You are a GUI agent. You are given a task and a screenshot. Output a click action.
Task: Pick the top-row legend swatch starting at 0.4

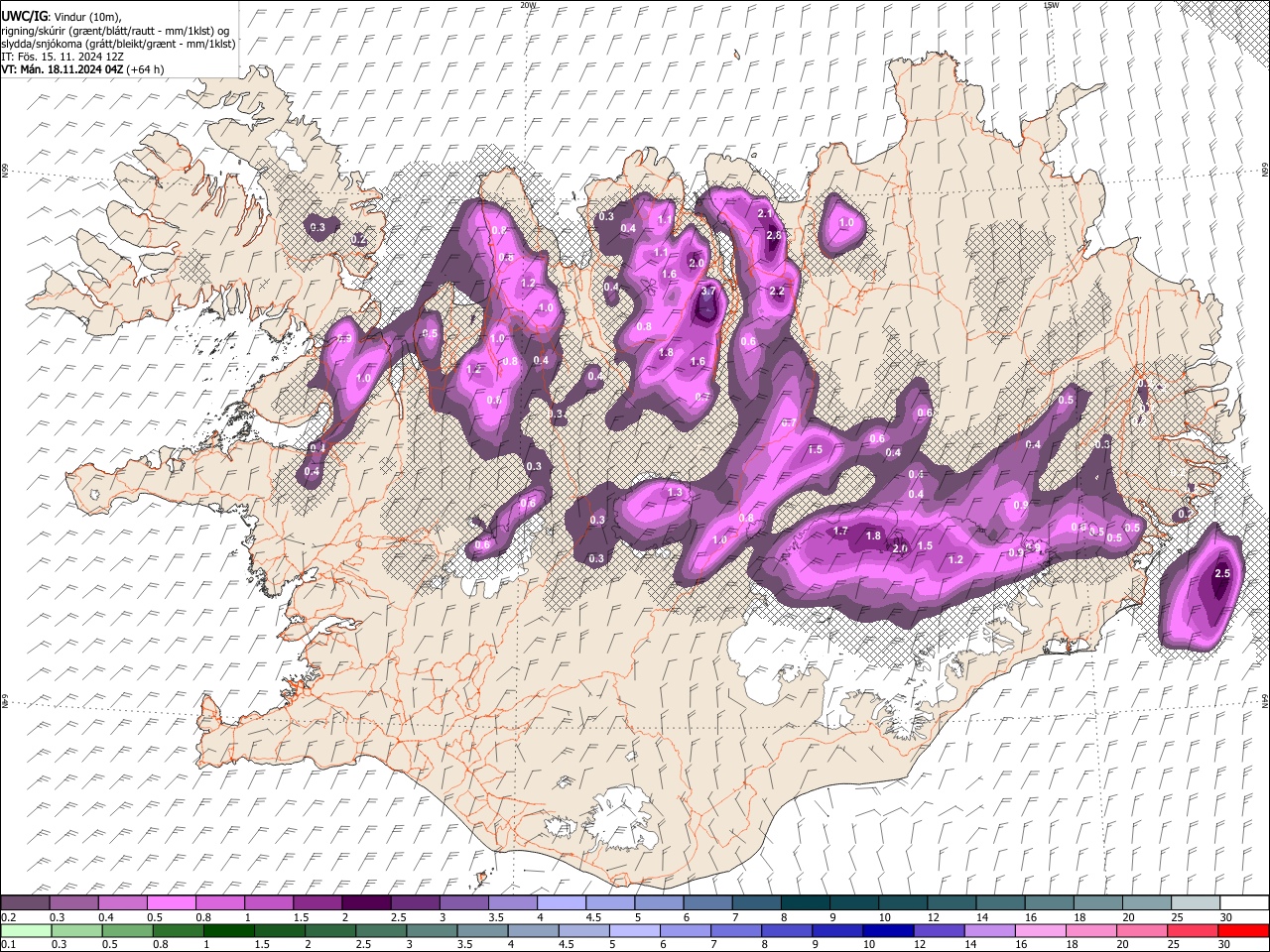pyautogui.click(x=122, y=903)
